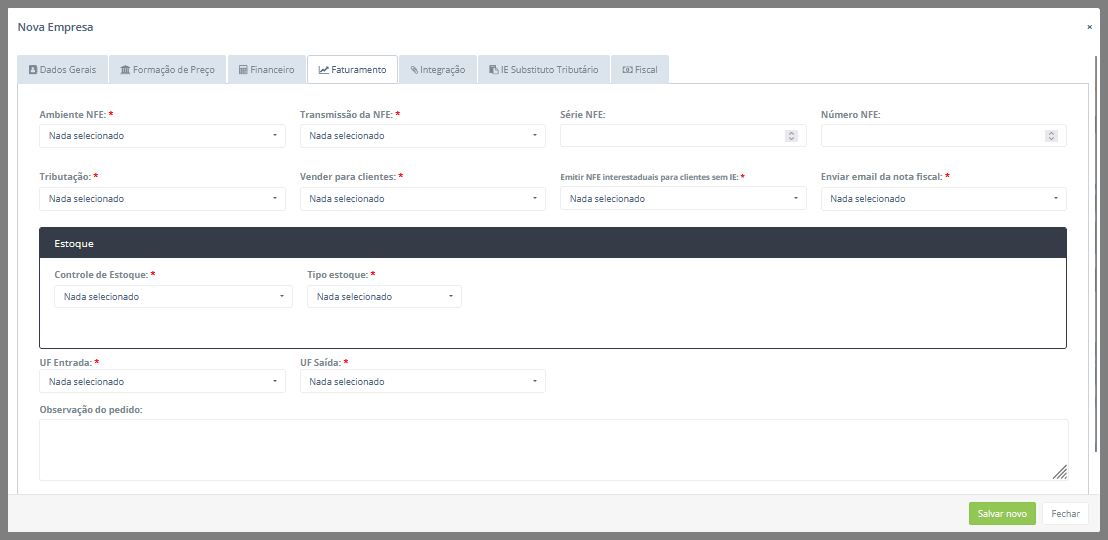Choose Enviar email da nota fiscal option
The image size is (1108, 540).
tap(943, 199)
